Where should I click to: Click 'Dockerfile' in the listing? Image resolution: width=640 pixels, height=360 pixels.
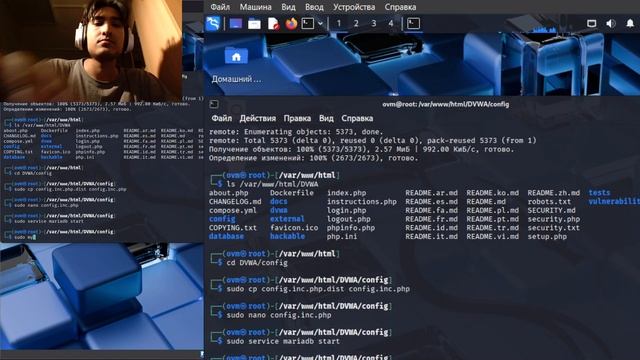pos(291,193)
